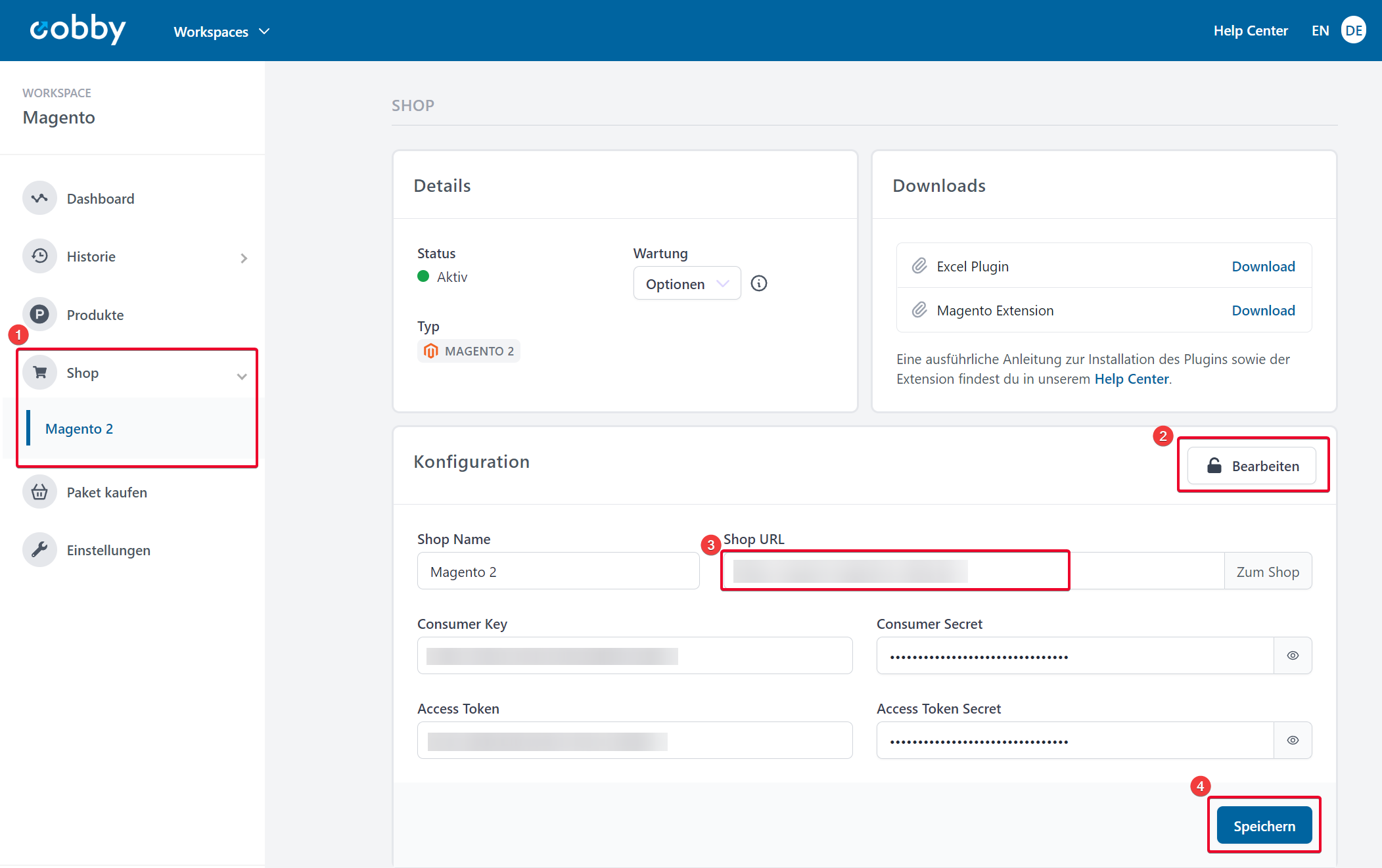Click the cobby logo
1382x868 pixels.
pos(78,30)
